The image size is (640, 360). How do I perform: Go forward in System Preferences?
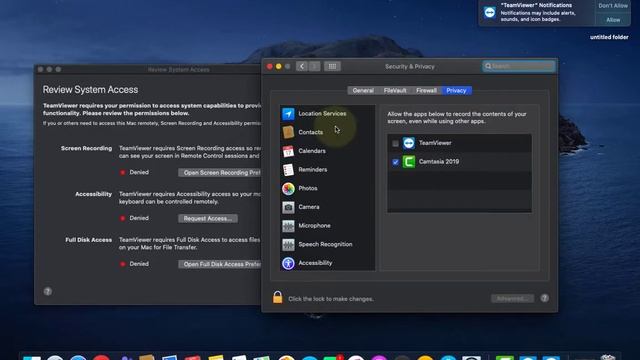314,66
